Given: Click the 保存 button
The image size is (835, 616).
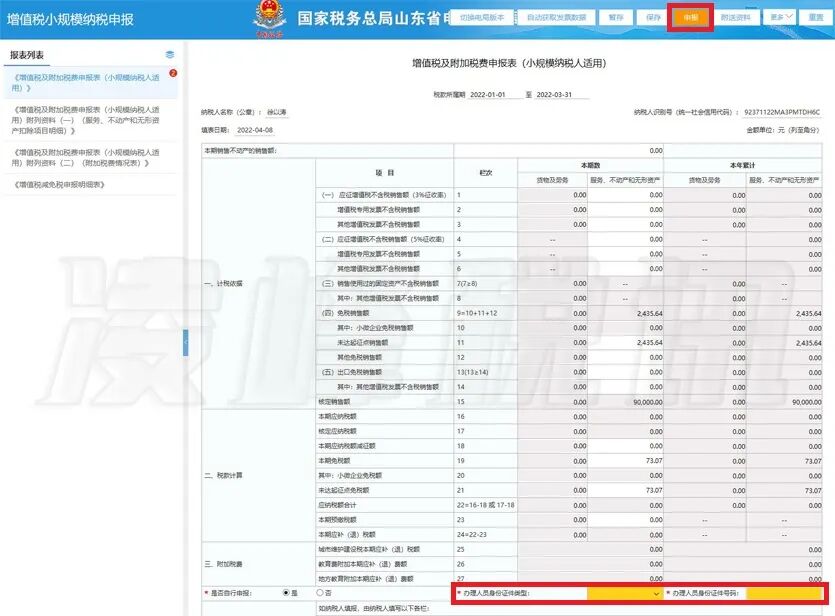Looking at the screenshot, I should pyautogui.click(x=653, y=18).
